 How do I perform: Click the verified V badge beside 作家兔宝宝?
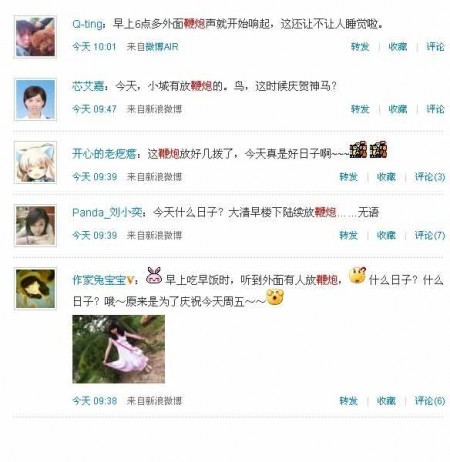coord(131,280)
